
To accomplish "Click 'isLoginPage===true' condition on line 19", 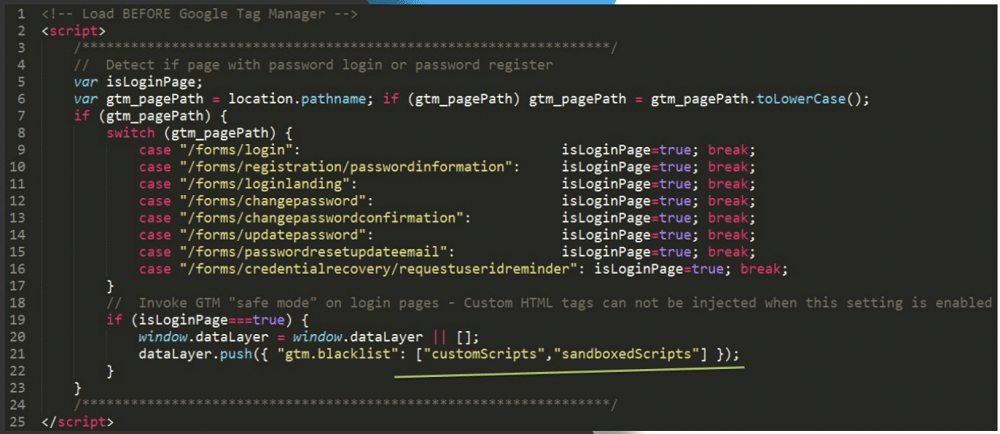I will click(216, 320).
